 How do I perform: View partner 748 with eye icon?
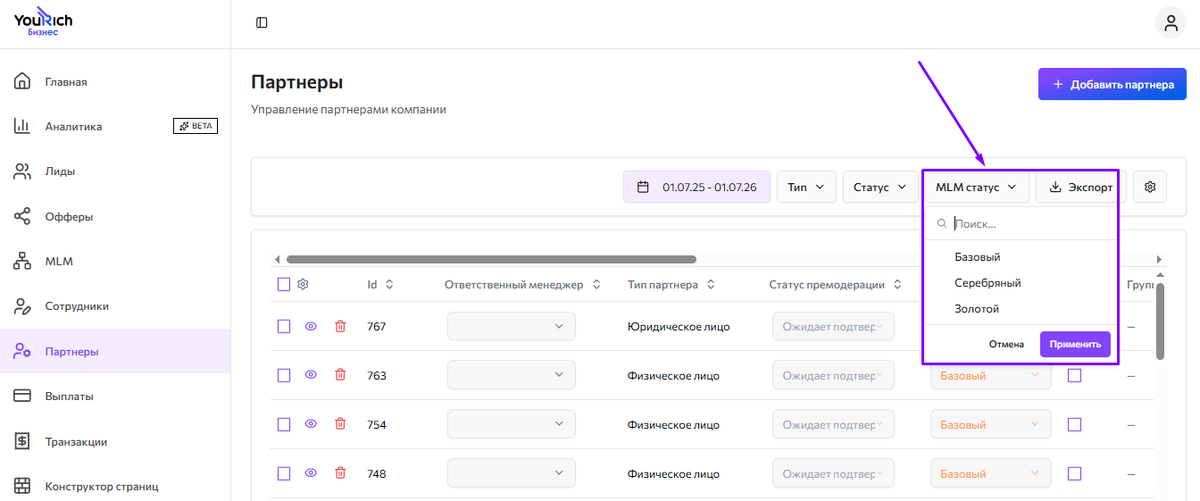click(x=311, y=473)
